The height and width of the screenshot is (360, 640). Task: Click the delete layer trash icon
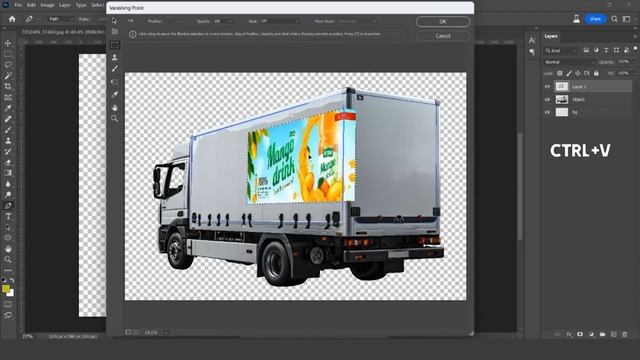[x=624, y=334]
